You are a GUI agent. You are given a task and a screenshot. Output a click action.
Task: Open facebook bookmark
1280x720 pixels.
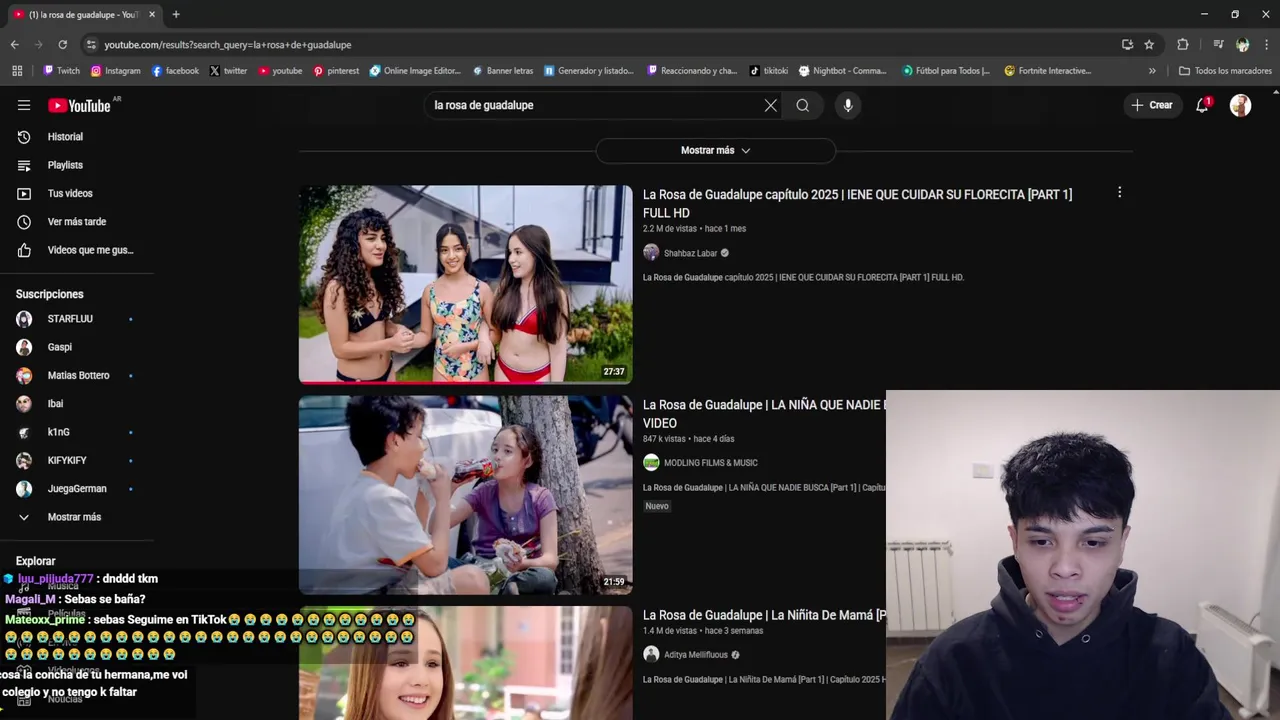[175, 71]
